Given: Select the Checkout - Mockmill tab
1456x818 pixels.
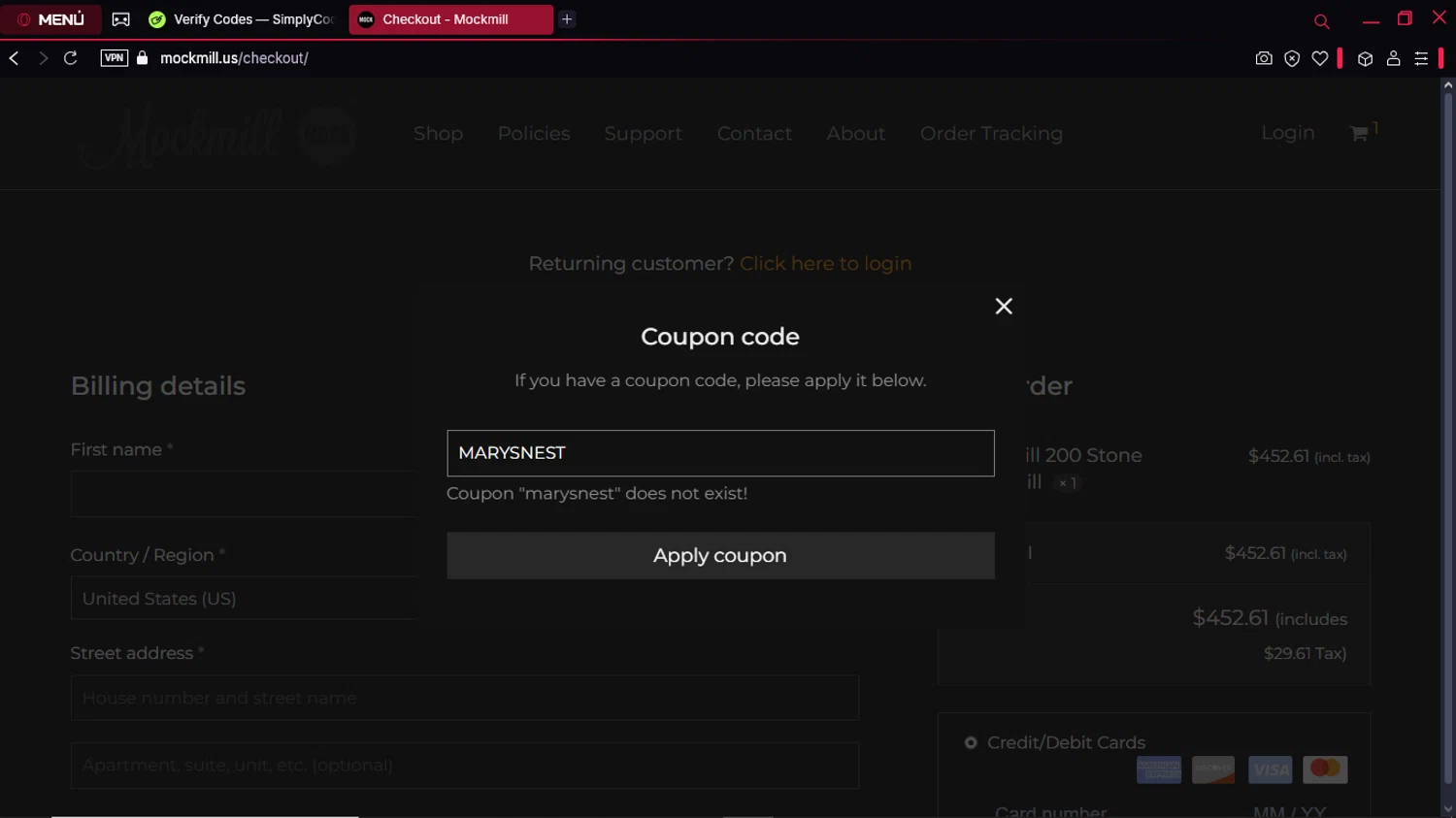Looking at the screenshot, I should (x=450, y=19).
